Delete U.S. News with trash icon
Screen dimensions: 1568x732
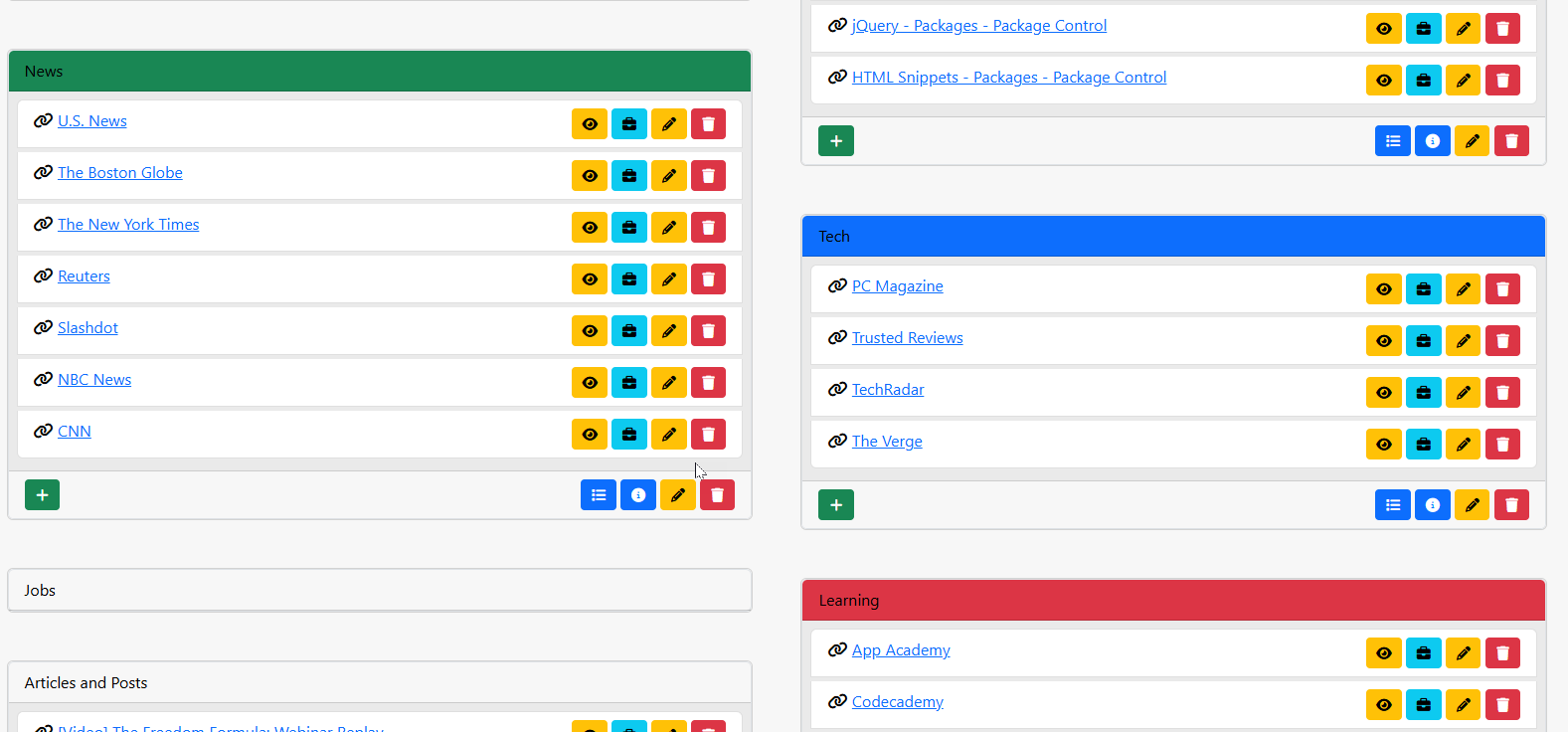pyautogui.click(x=709, y=124)
